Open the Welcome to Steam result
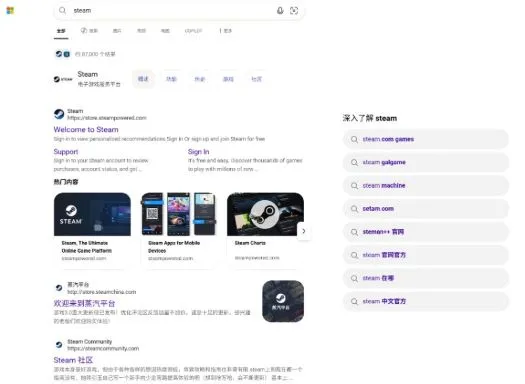The width and height of the screenshot is (525, 384). click(x=86, y=130)
